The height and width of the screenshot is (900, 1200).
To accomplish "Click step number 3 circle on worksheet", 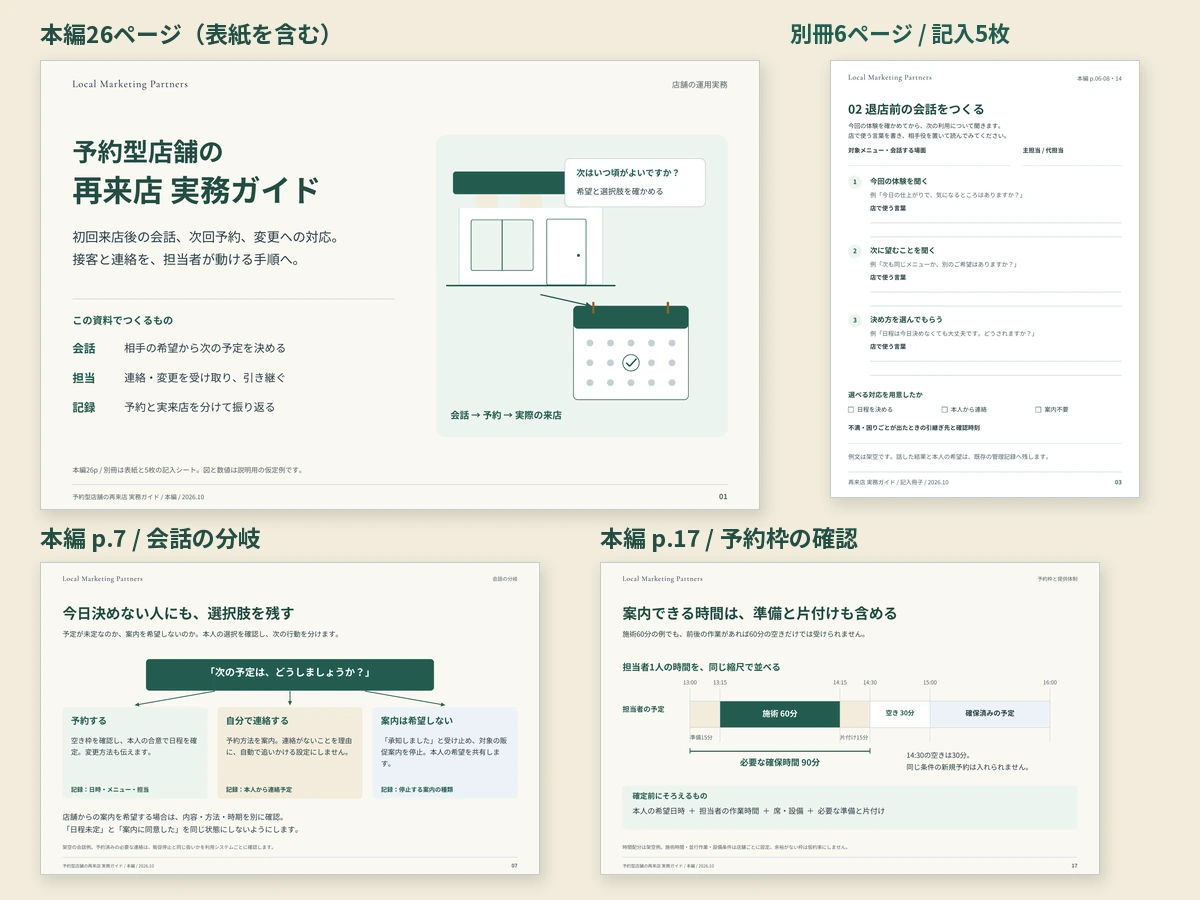I will [x=854, y=320].
